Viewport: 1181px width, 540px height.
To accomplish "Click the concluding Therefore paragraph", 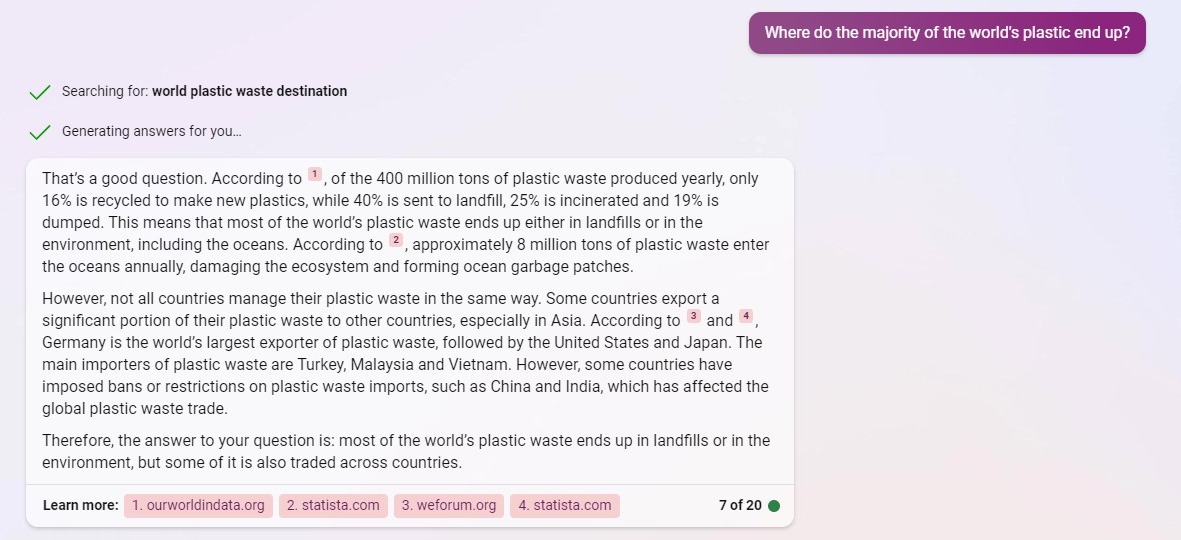I will 406,451.
